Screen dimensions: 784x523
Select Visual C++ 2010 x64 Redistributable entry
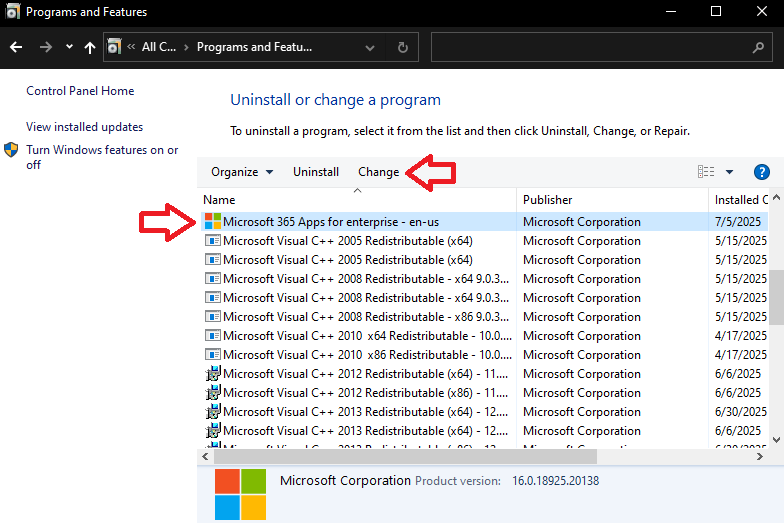(484, 336)
